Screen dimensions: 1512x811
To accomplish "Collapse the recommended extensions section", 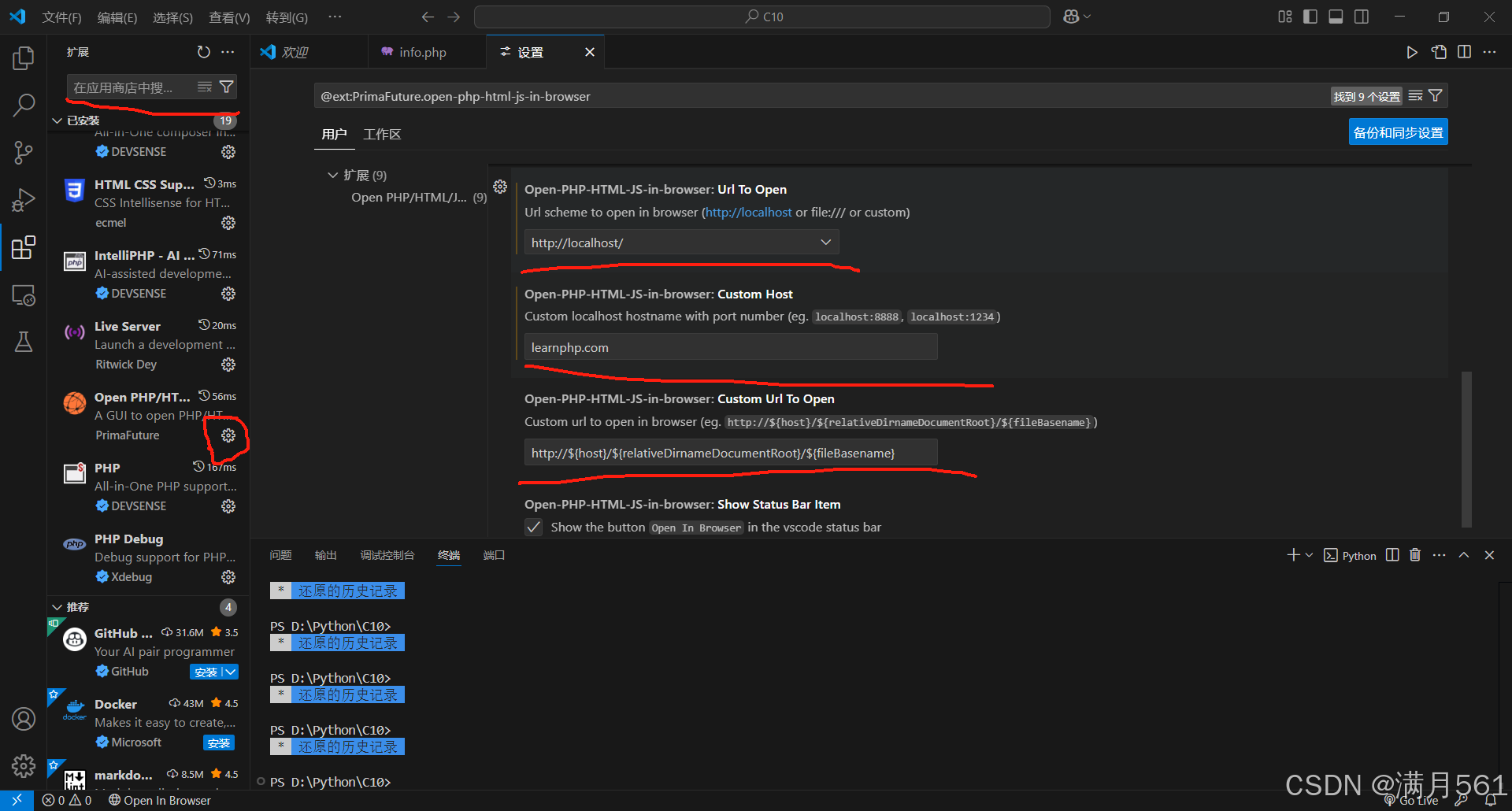I will click(x=57, y=607).
